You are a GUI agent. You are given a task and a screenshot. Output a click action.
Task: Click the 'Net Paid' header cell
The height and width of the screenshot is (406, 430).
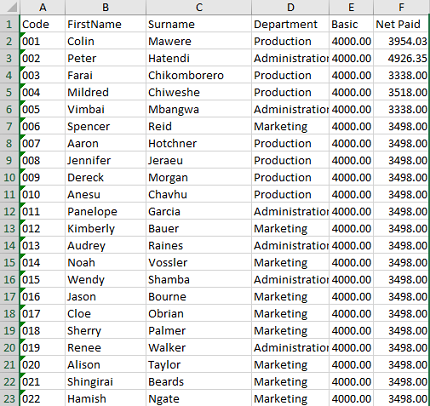(x=401, y=24)
